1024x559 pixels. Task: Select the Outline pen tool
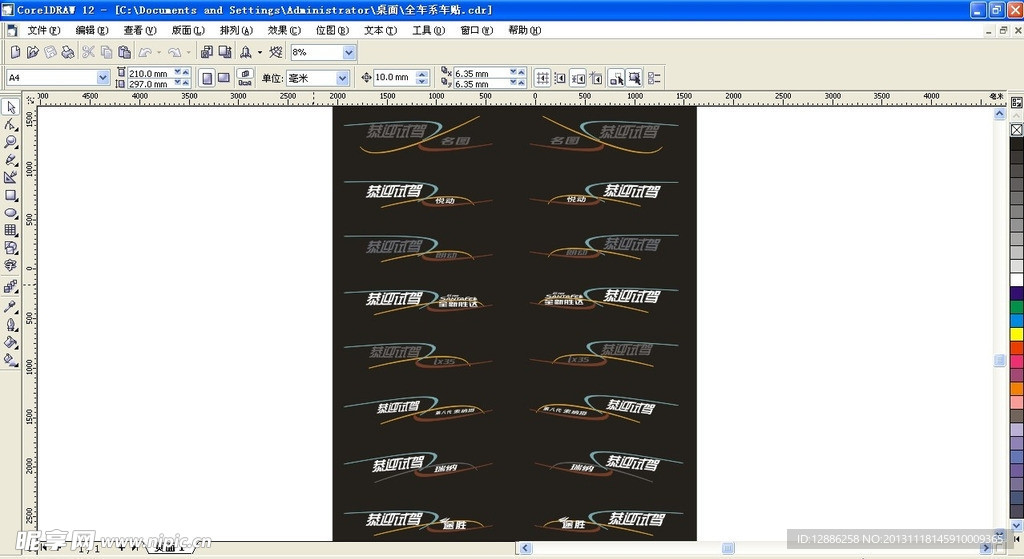[x=10, y=325]
